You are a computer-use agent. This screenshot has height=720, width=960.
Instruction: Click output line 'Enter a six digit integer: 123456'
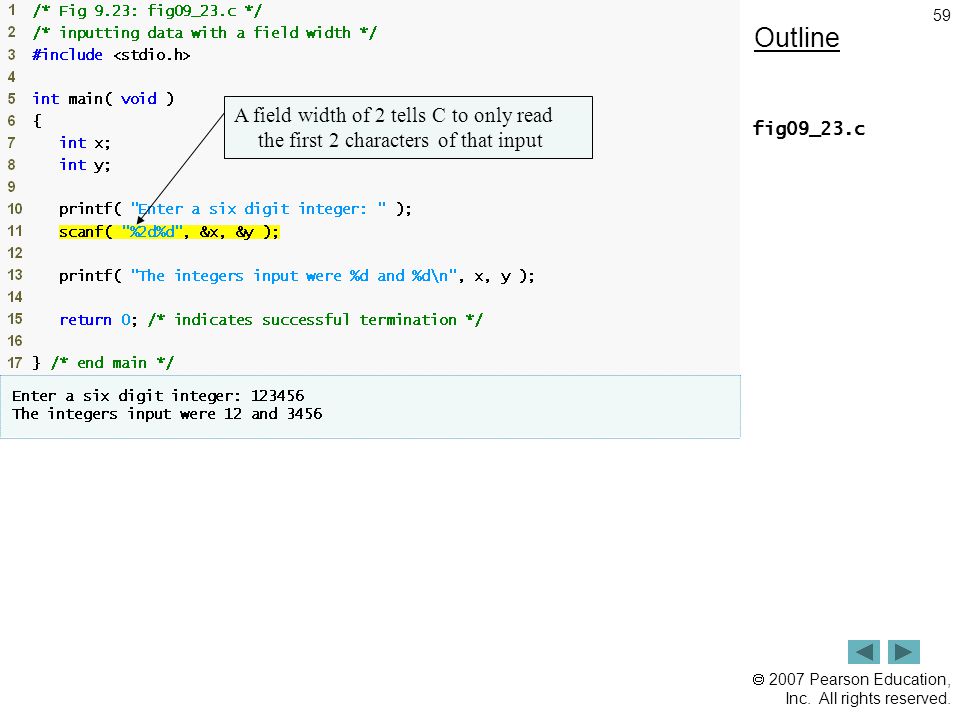point(158,396)
